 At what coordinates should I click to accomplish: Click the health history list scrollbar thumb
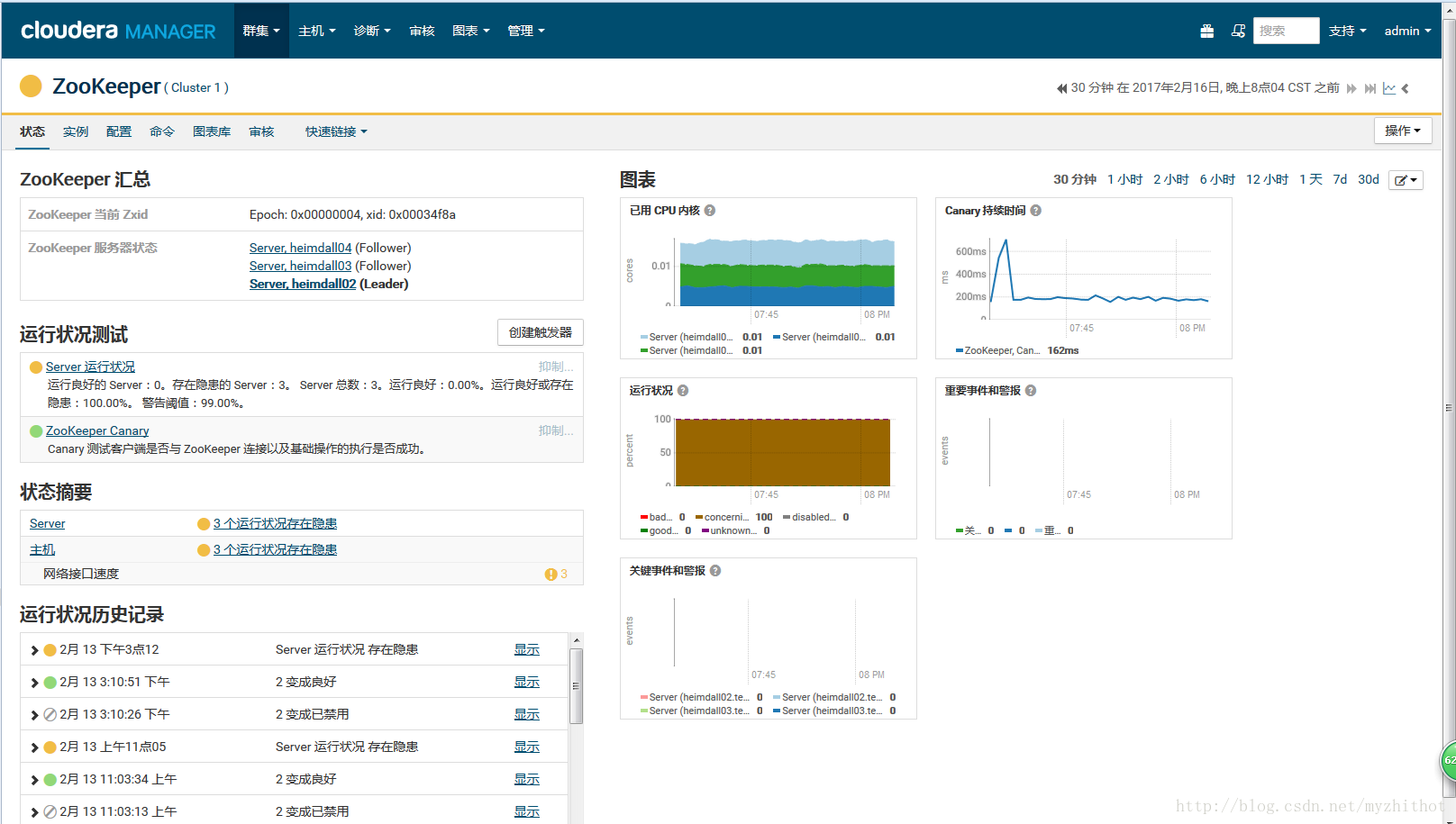pyautogui.click(x=577, y=686)
